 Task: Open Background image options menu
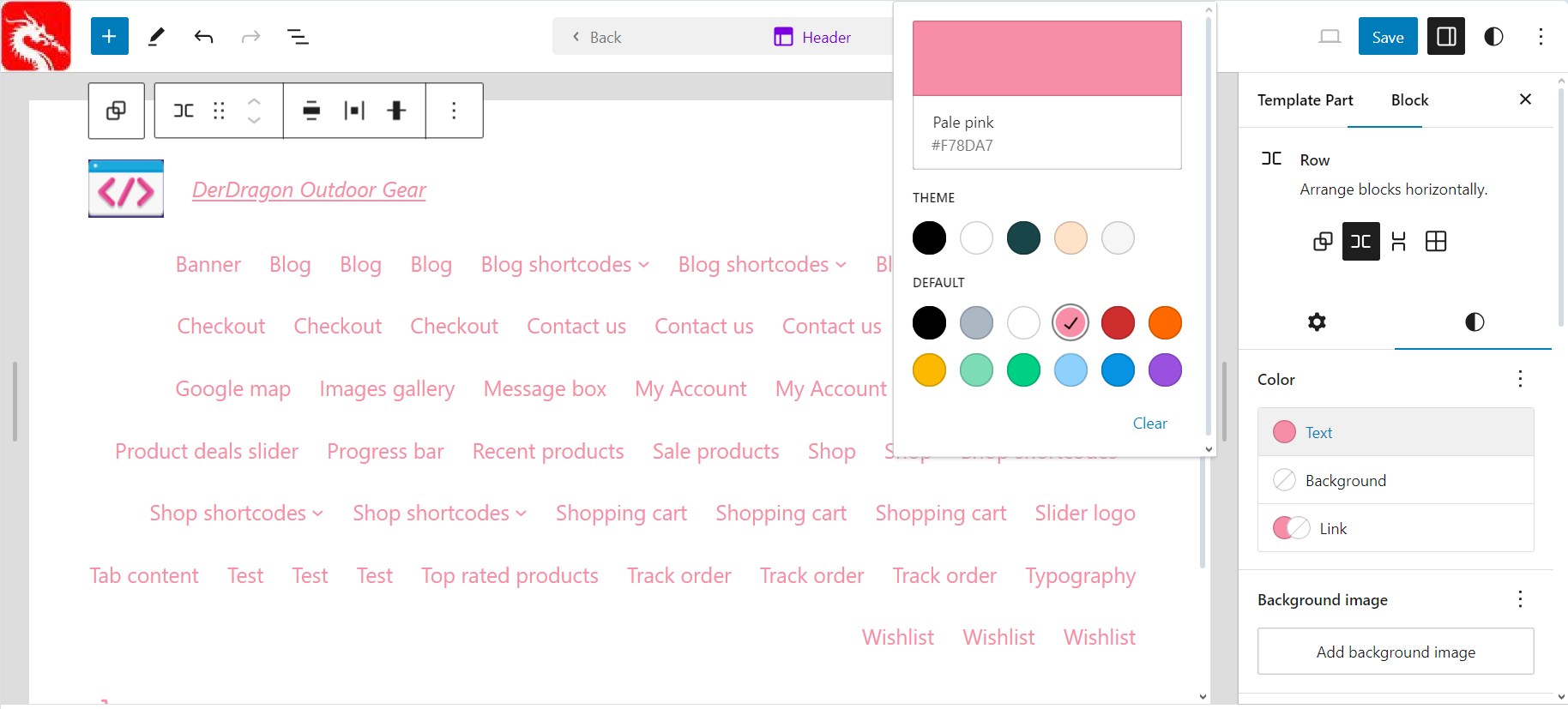point(1520,599)
